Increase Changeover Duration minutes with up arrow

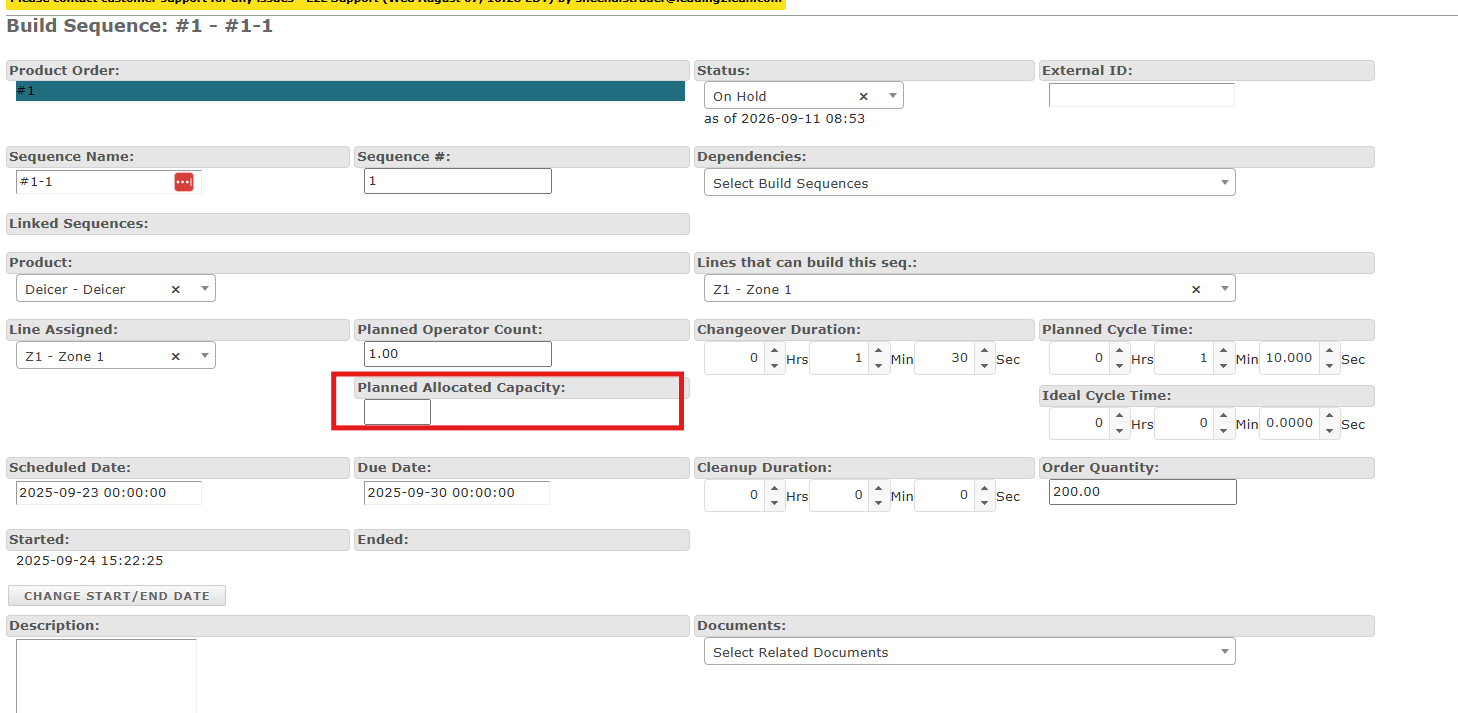click(x=879, y=352)
